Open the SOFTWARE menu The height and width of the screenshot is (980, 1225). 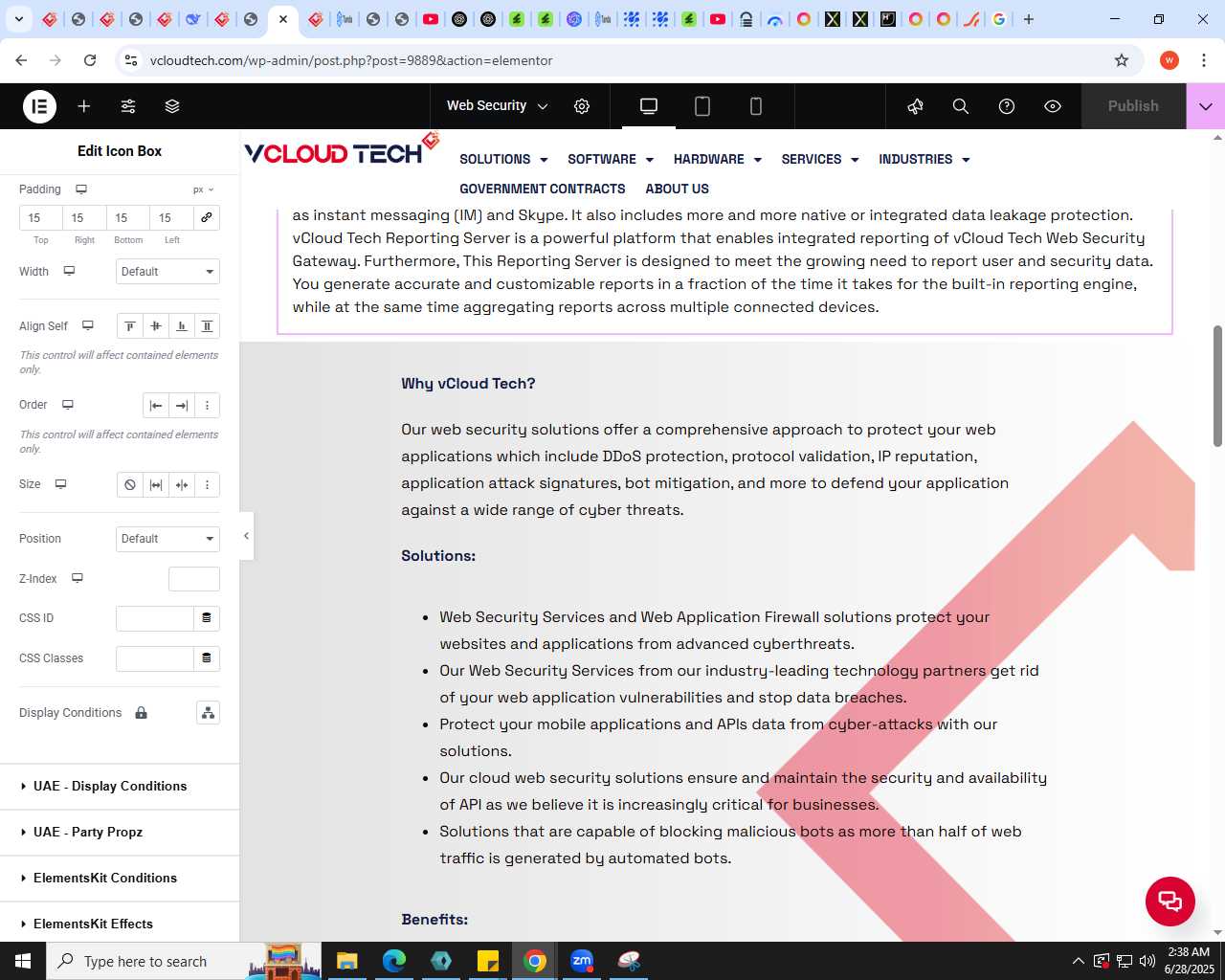pos(611,160)
